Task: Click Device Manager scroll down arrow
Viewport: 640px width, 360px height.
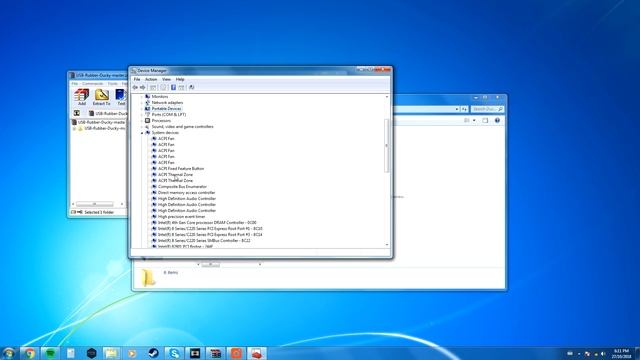Action: (x=387, y=245)
